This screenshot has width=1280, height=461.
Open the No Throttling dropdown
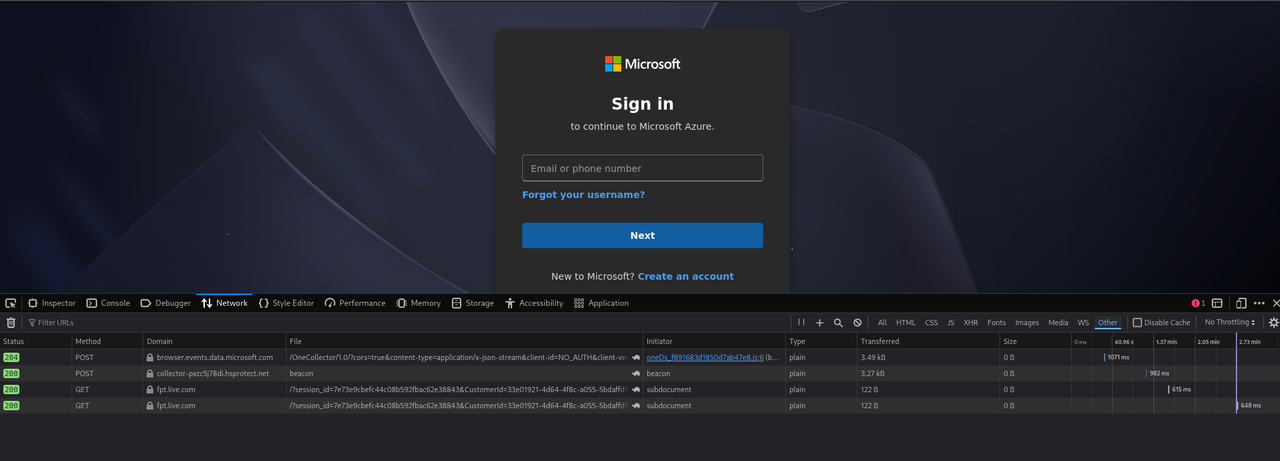[x=1231, y=323]
